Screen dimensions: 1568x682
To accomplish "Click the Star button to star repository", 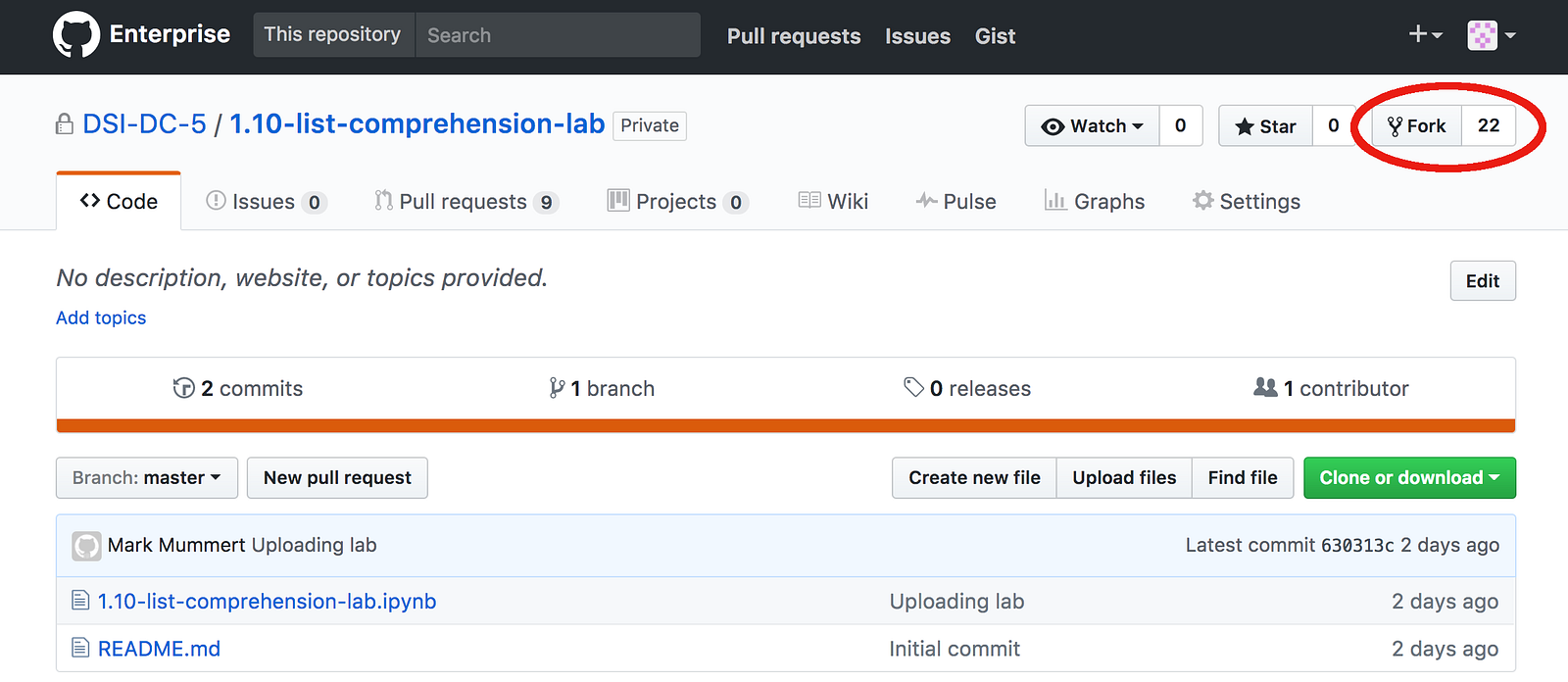I will tap(1265, 126).
